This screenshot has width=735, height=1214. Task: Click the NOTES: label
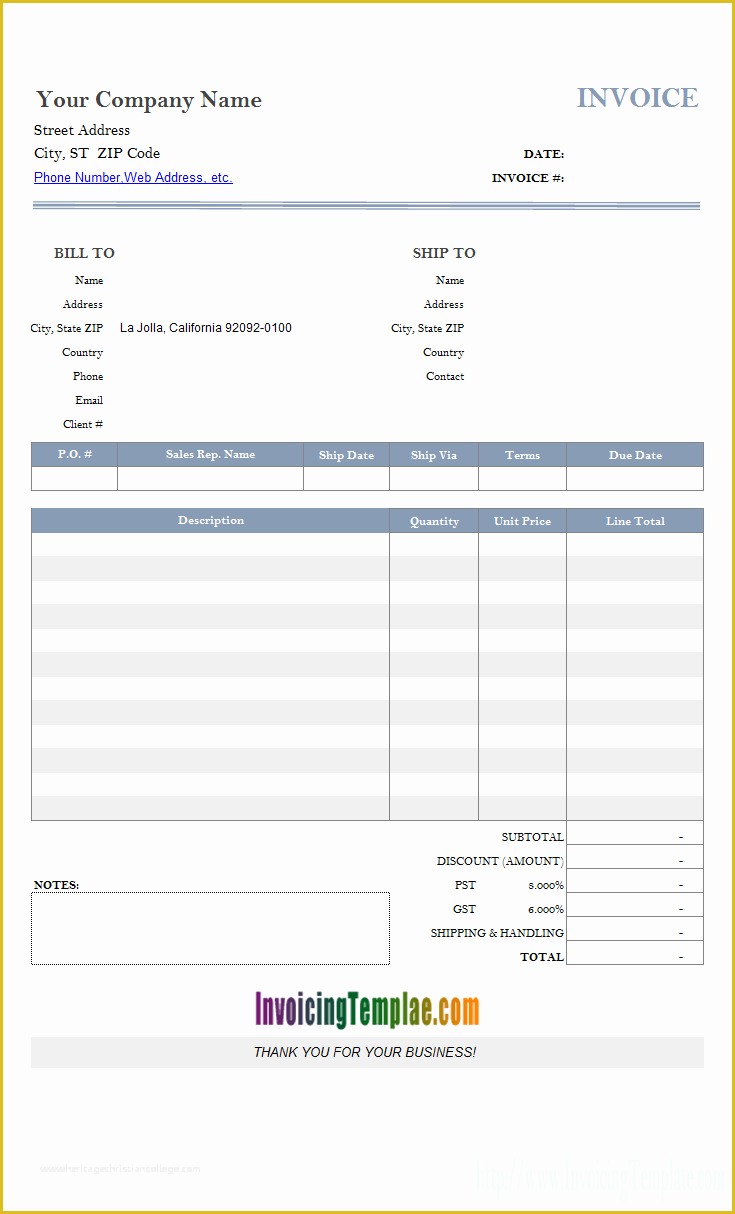coord(57,885)
